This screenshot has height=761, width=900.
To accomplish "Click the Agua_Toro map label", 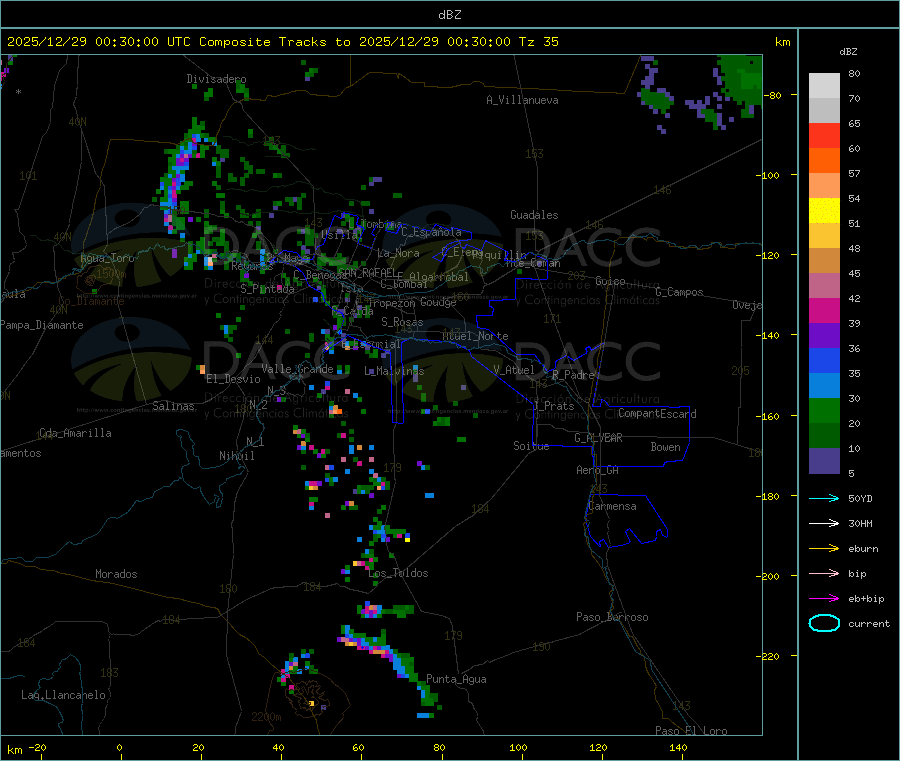I will tap(107, 258).
